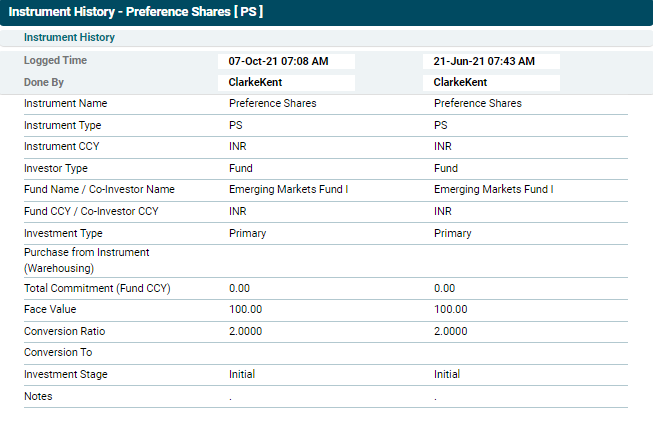Click the Instrument Name row label
Screen dimensions: 653x433
pyautogui.click(x=65, y=103)
